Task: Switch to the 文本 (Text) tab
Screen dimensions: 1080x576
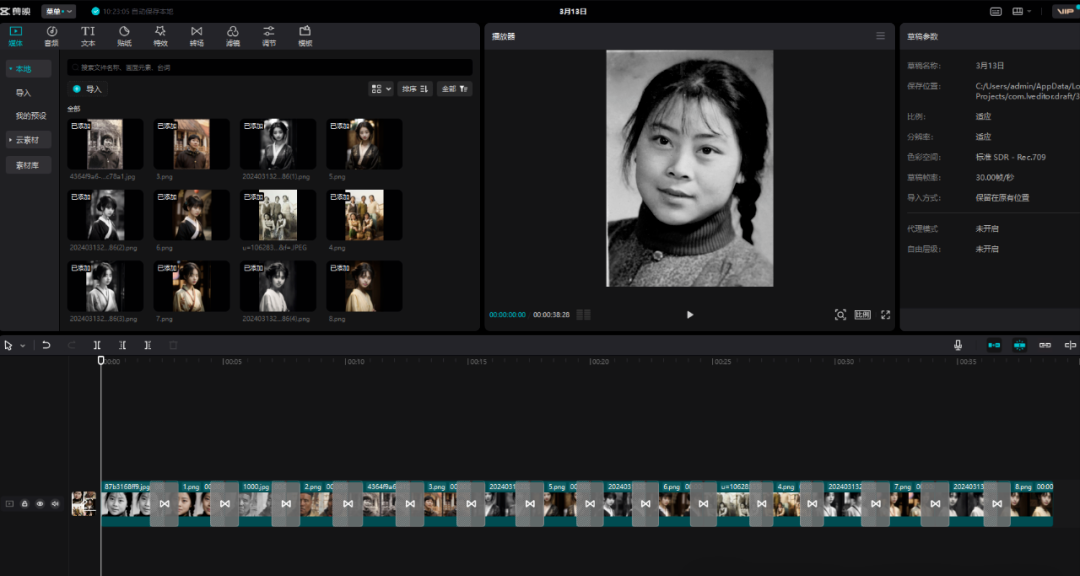Action: (x=88, y=36)
